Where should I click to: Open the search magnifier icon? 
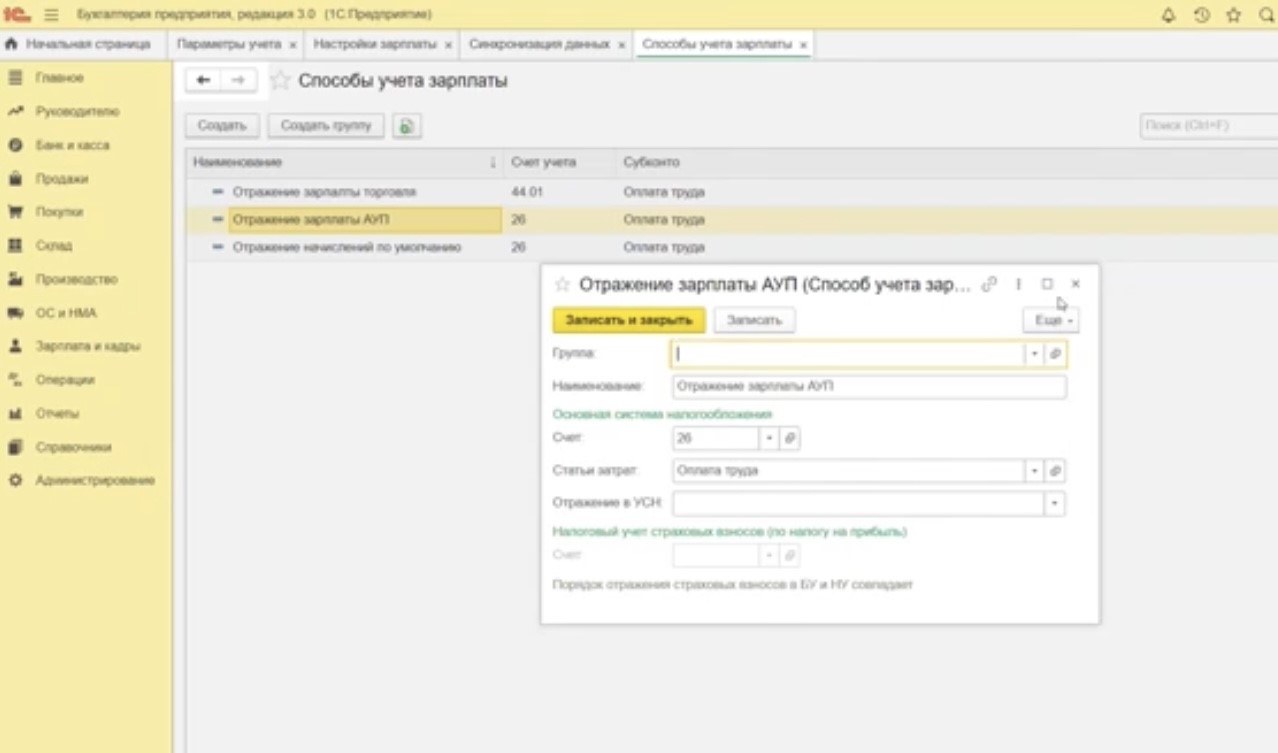(1265, 15)
